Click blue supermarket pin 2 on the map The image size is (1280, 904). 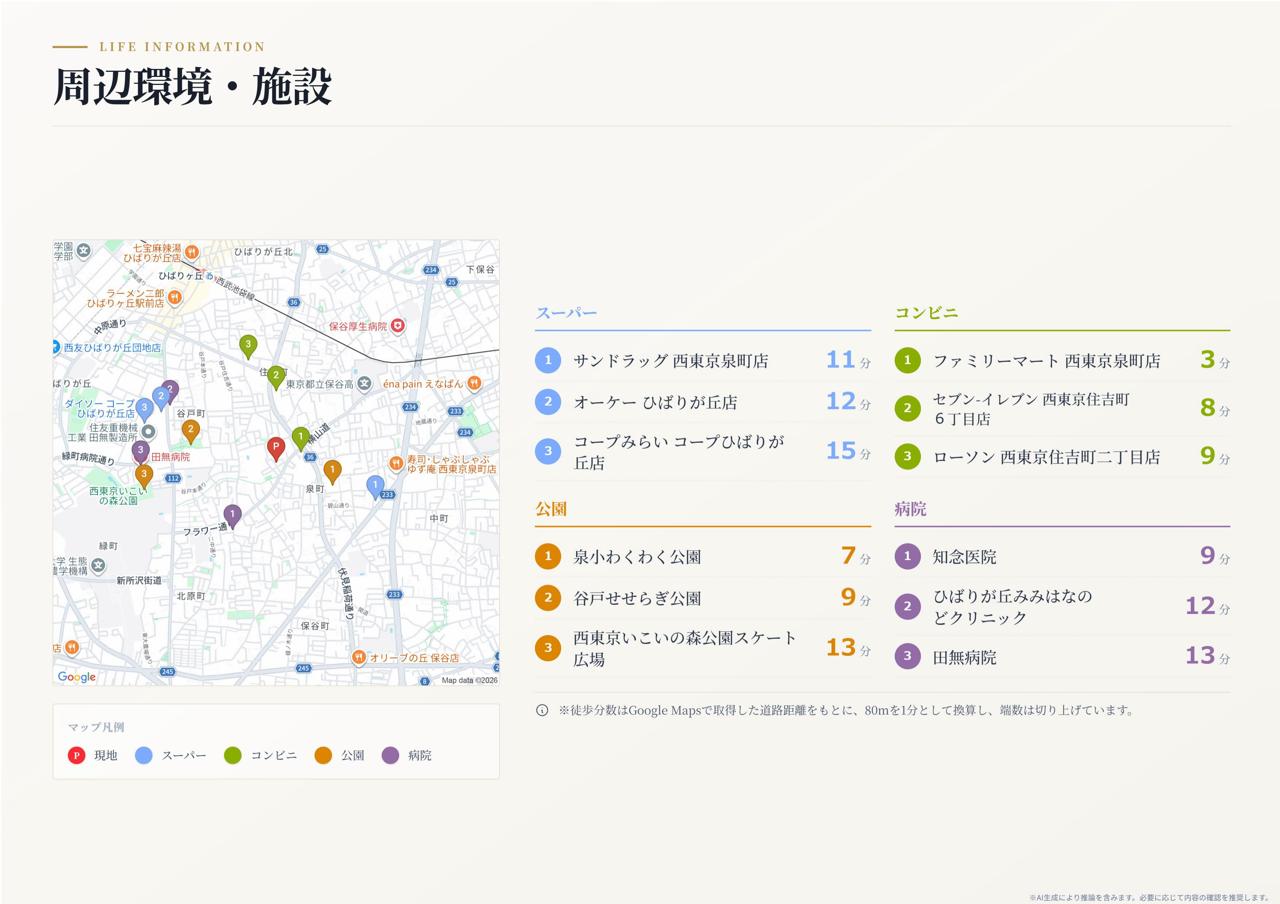point(161,398)
